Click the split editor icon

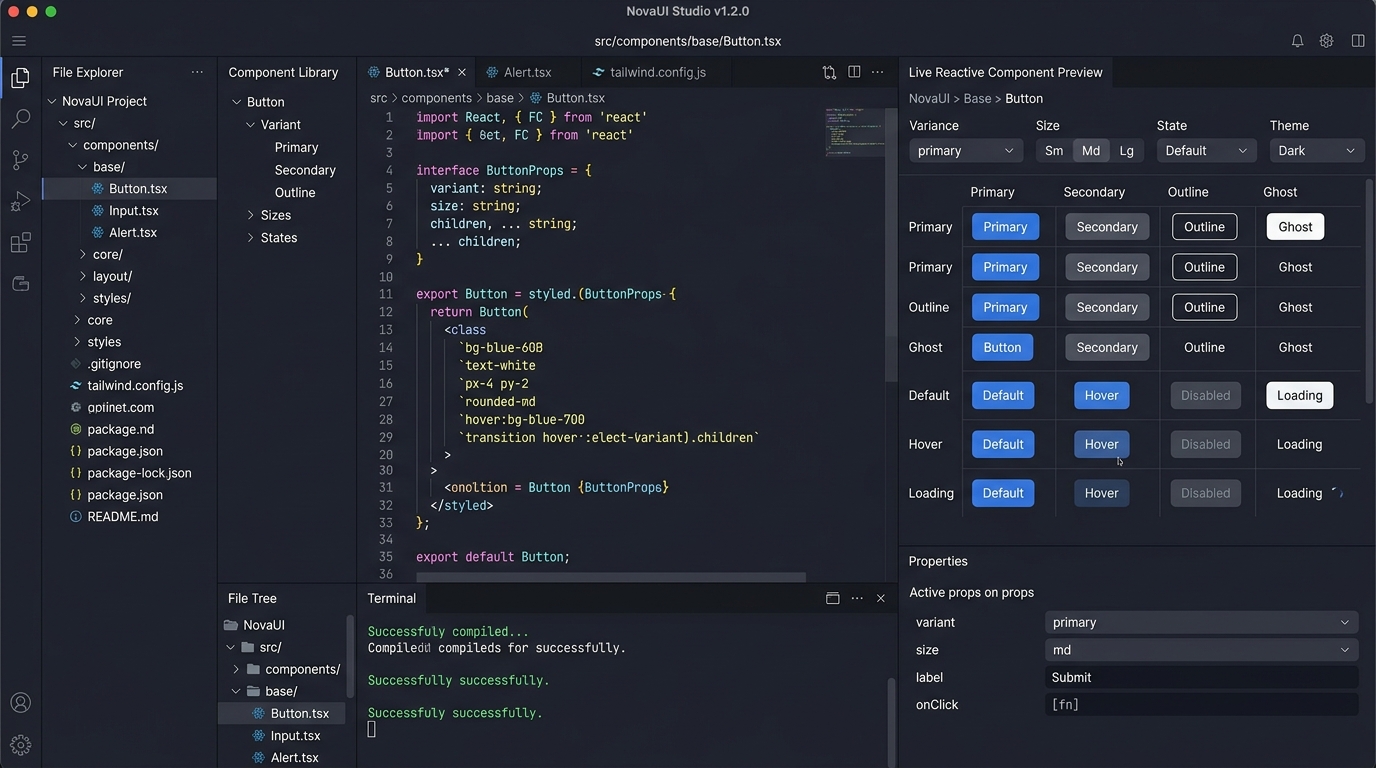[854, 72]
